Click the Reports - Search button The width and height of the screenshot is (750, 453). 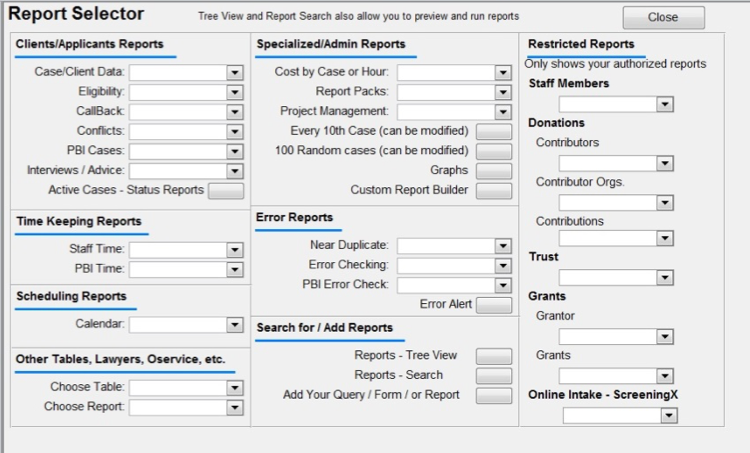pyautogui.click(x=493, y=376)
